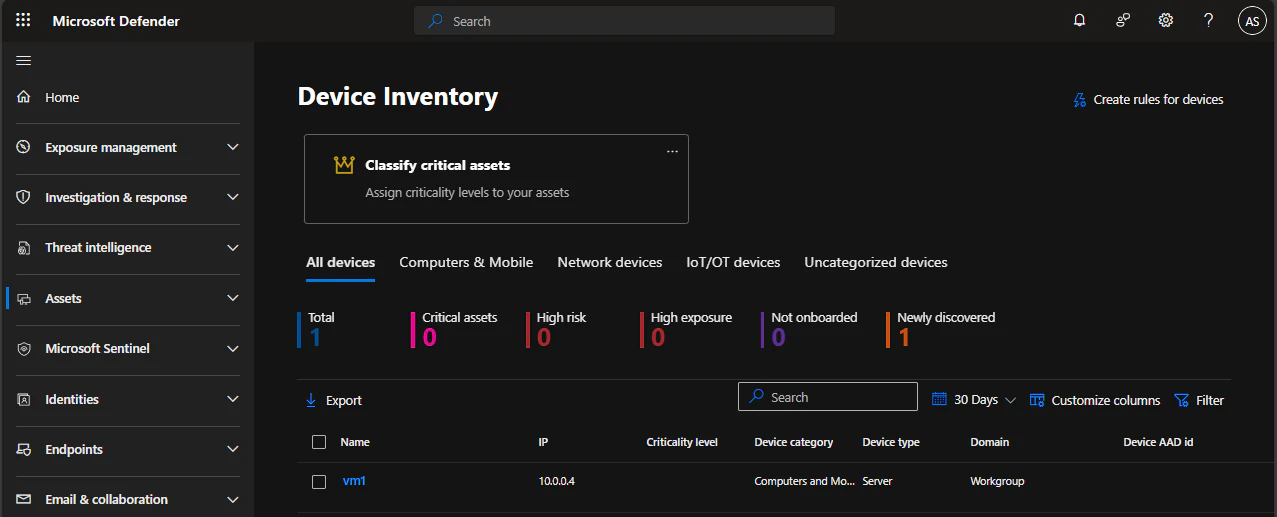Click the Create rules for devices icon
1277x517 pixels.
[1079, 99]
